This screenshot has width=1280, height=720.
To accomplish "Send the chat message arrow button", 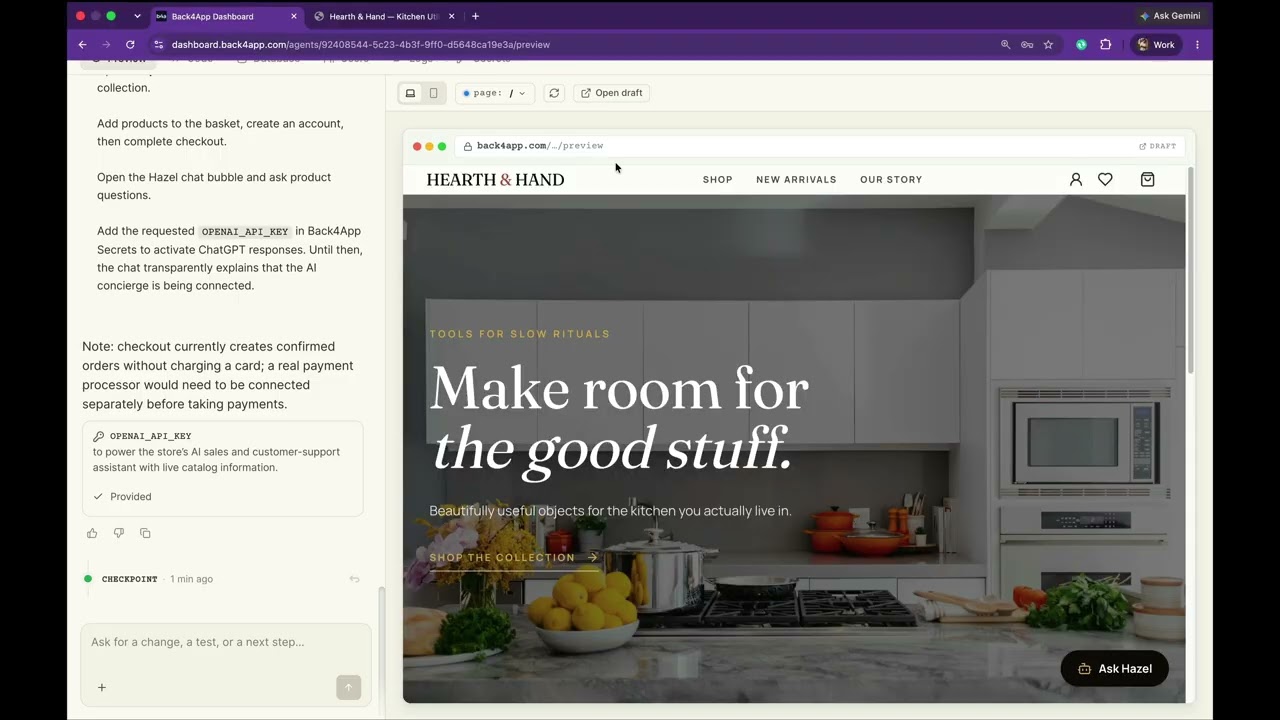I will tap(348, 687).
